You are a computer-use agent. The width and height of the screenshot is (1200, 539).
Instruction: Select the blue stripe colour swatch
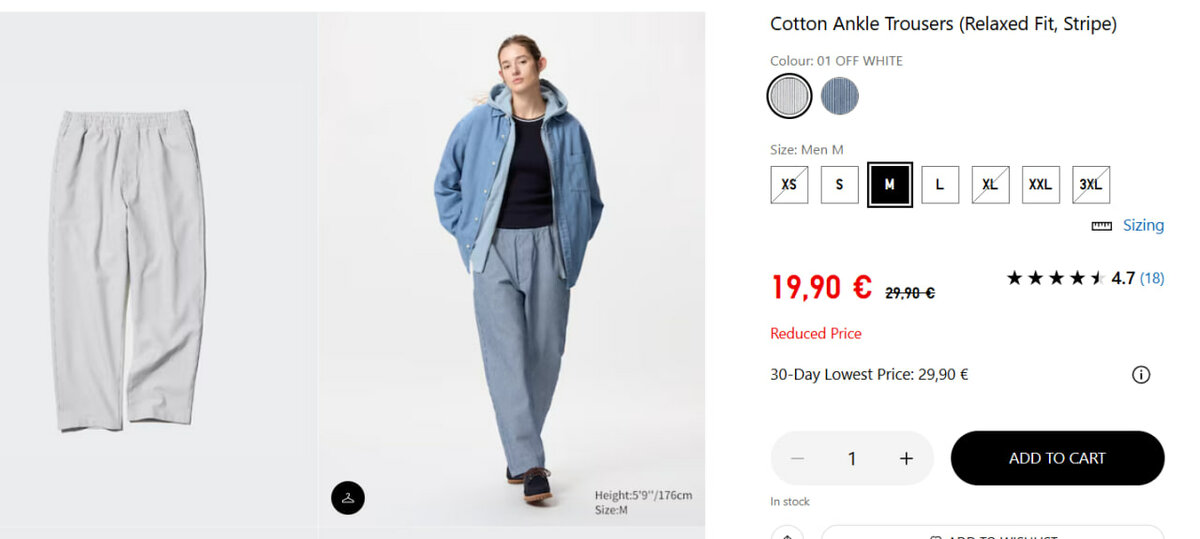(840, 96)
